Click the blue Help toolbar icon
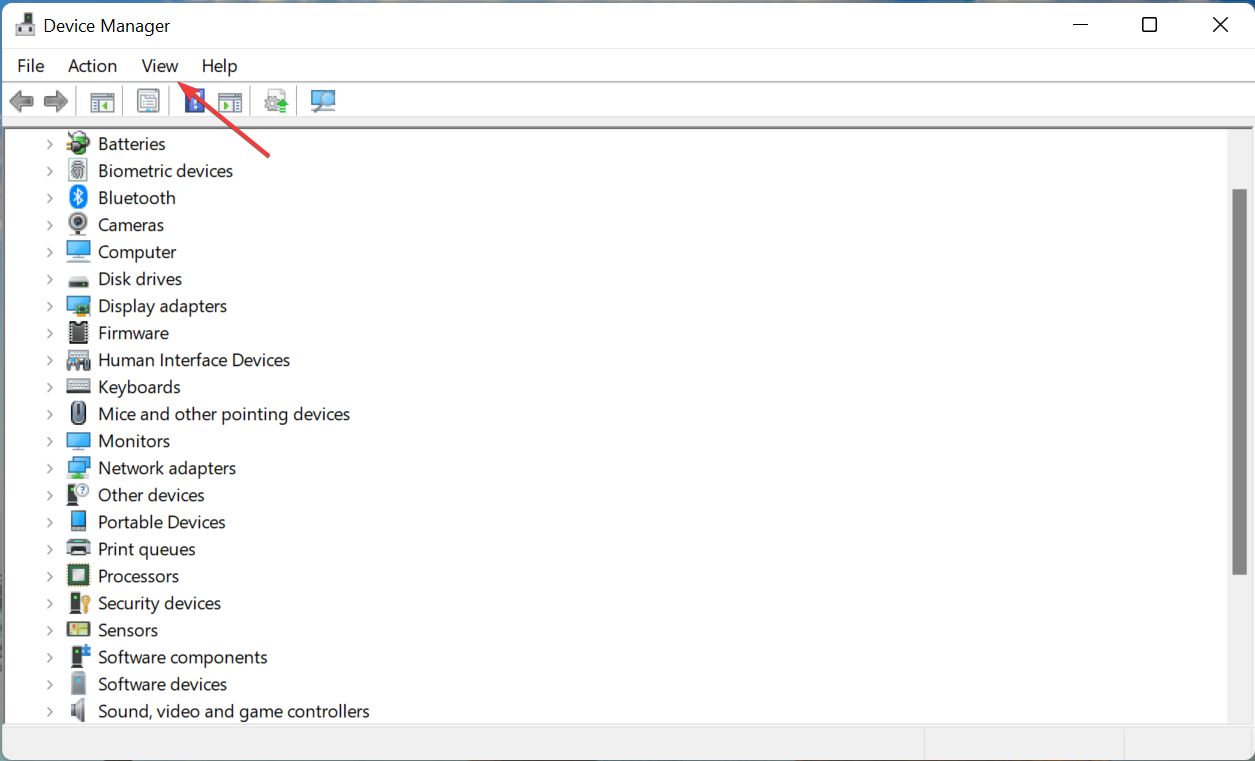This screenshot has width=1255, height=761. 195,101
